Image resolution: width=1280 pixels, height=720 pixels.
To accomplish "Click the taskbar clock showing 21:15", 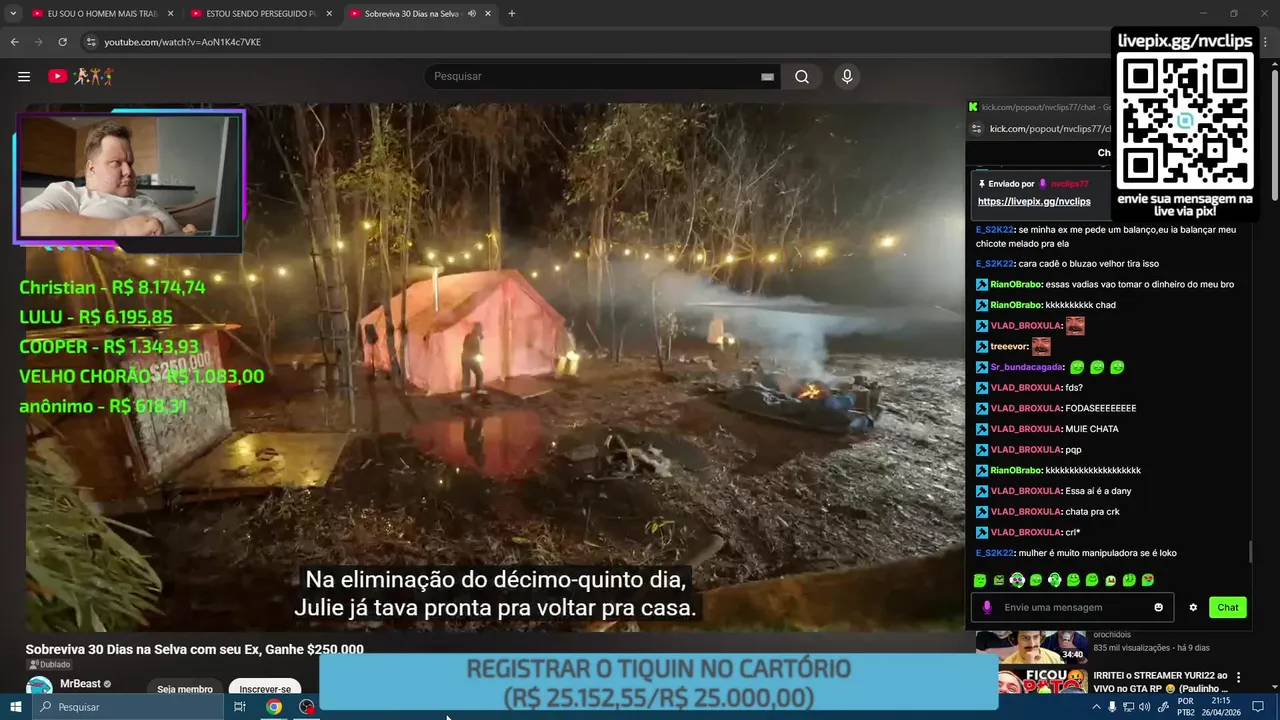I will (x=1220, y=707).
